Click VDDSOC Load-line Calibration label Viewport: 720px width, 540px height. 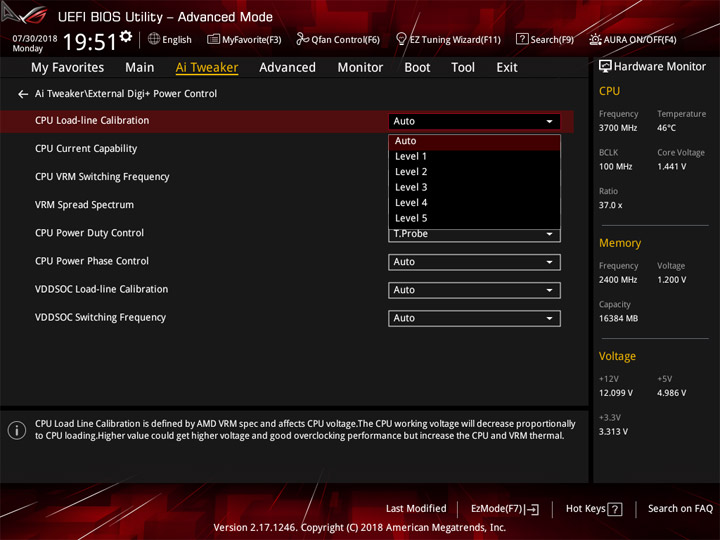point(101,289)
